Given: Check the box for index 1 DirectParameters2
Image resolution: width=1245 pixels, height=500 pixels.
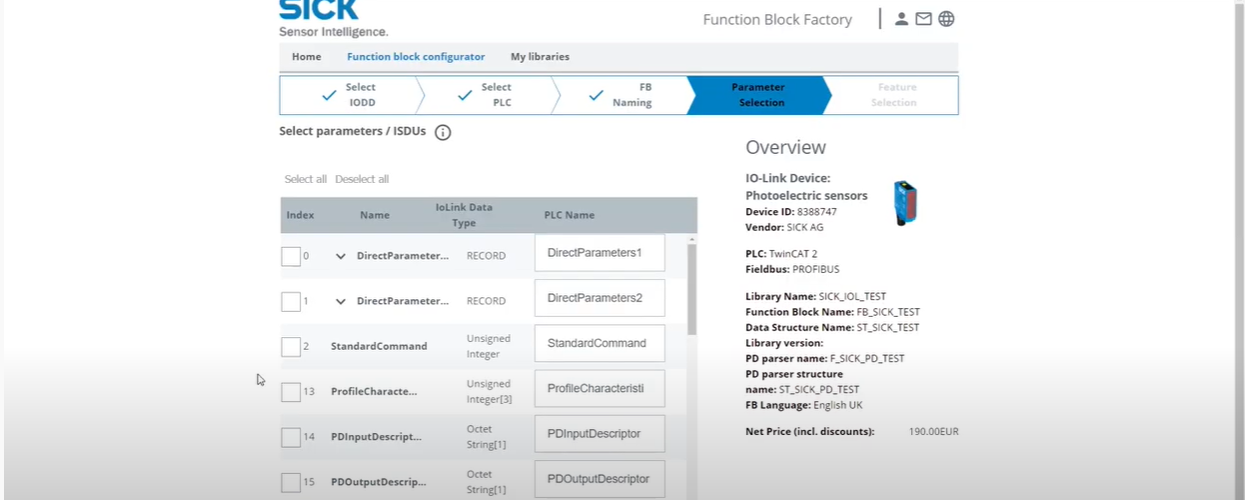Looking at the screenshot, I should coord(291,301).
